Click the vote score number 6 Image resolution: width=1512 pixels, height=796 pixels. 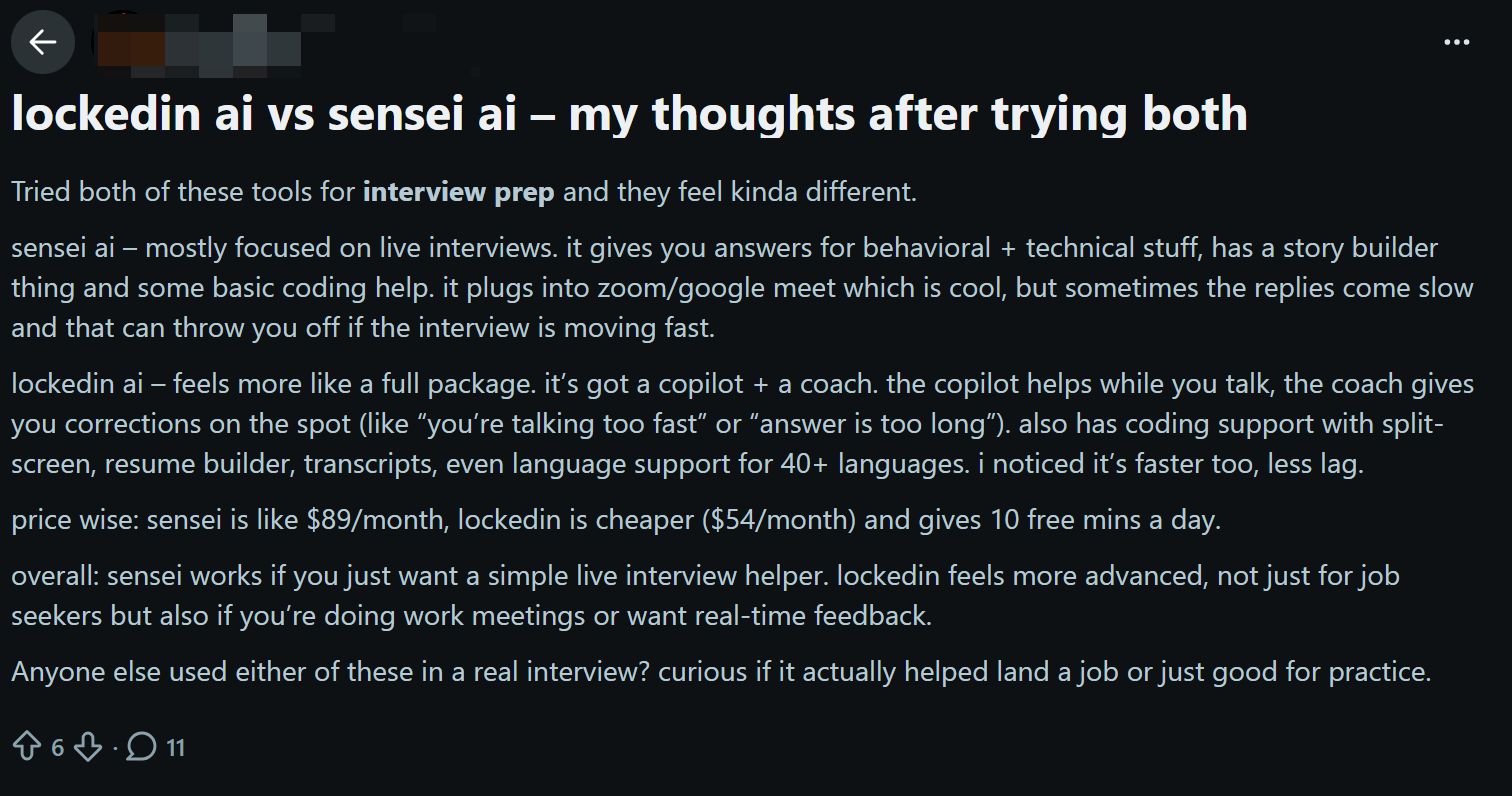tap(57, 747)
